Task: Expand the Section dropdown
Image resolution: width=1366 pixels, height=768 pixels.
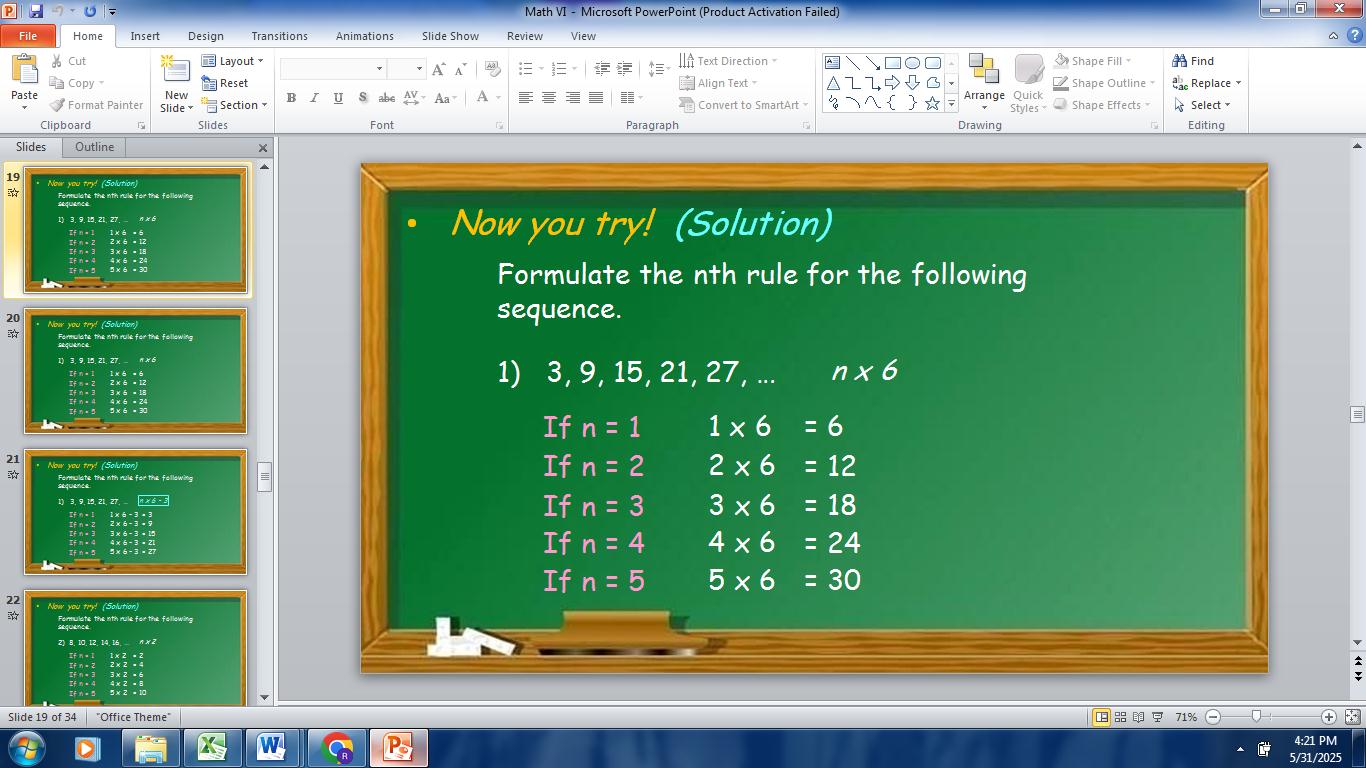Action: pyautogui.click(x=234, y=105)
